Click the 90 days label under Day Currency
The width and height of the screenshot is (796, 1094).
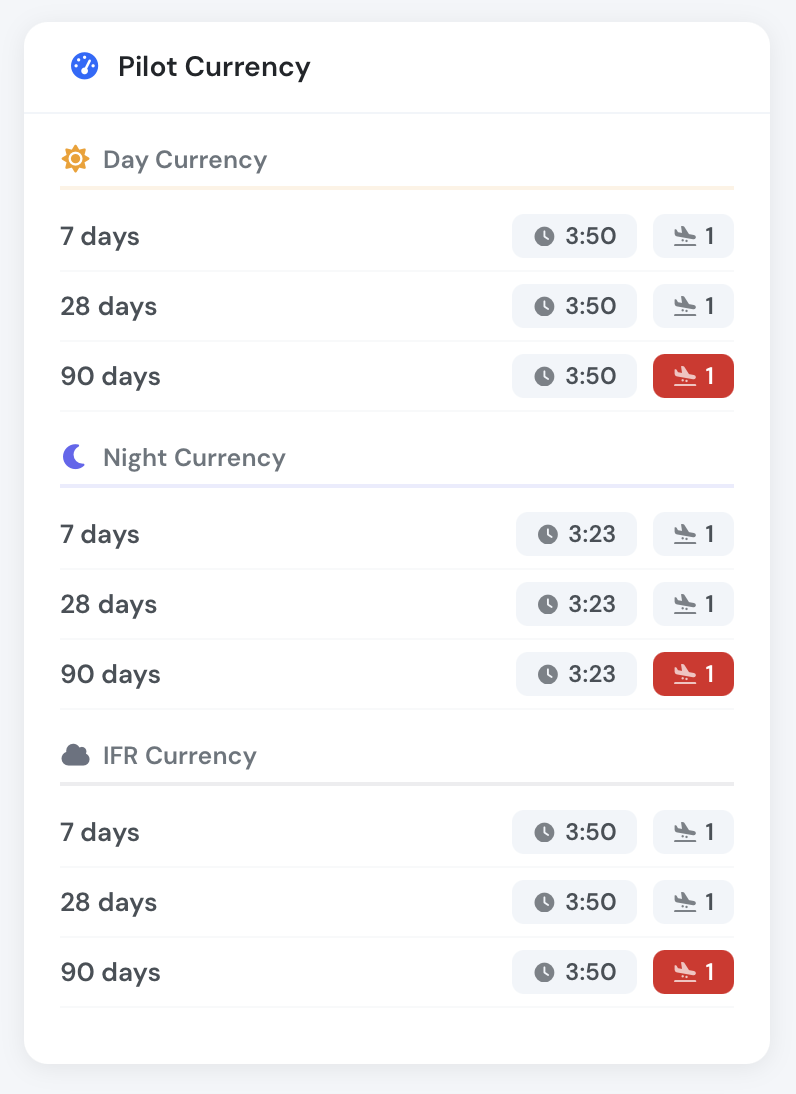click(110, 377)
